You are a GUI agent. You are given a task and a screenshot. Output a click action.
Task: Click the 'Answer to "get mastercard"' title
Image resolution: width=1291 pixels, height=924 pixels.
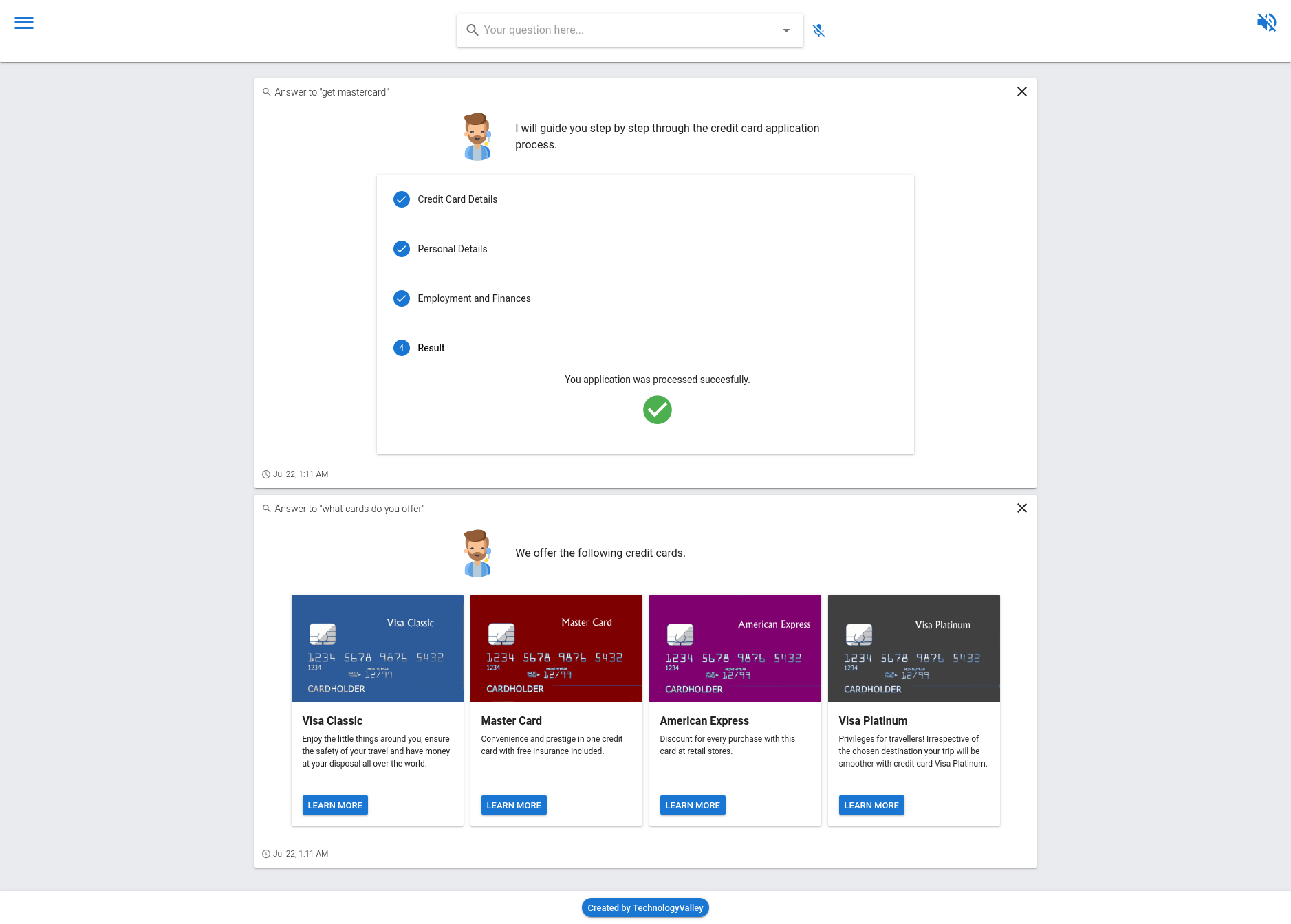click(332, 92)
